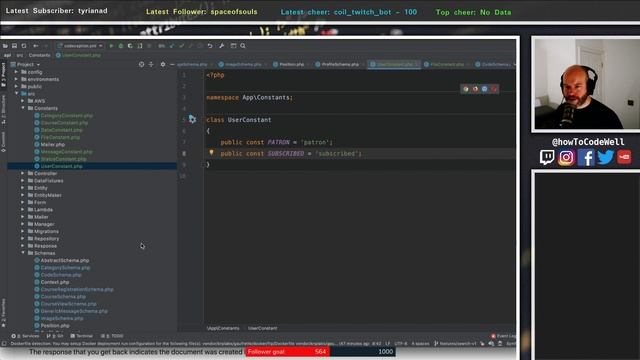
Task: Hide the Project panel with the minus icon
Action: (172, 64)
